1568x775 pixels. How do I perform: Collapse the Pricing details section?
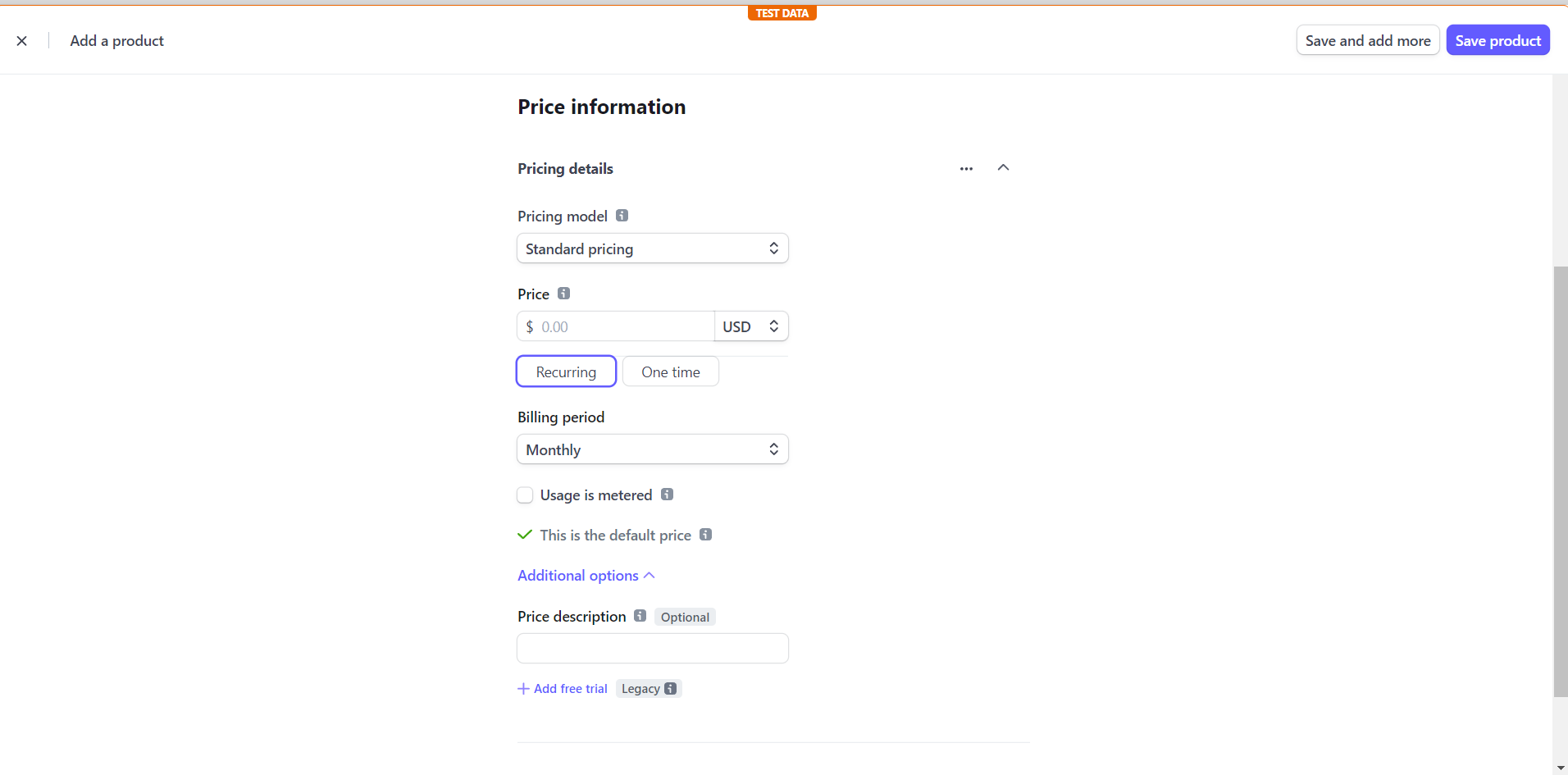tap(1003, 167)
